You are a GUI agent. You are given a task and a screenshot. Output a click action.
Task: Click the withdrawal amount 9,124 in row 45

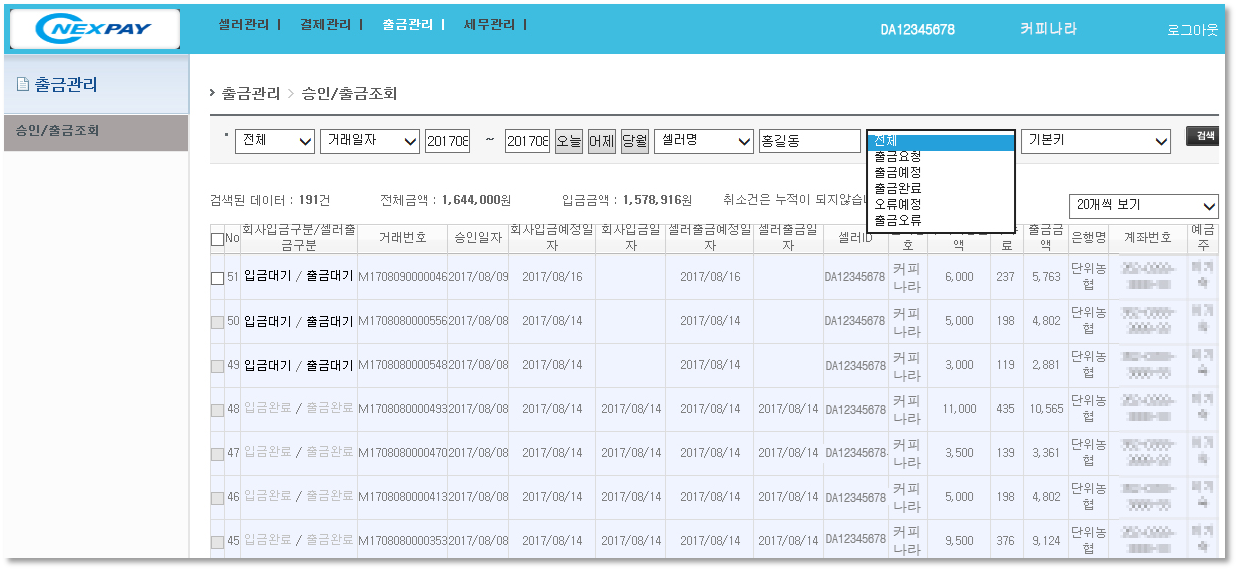pos(1045,541)
